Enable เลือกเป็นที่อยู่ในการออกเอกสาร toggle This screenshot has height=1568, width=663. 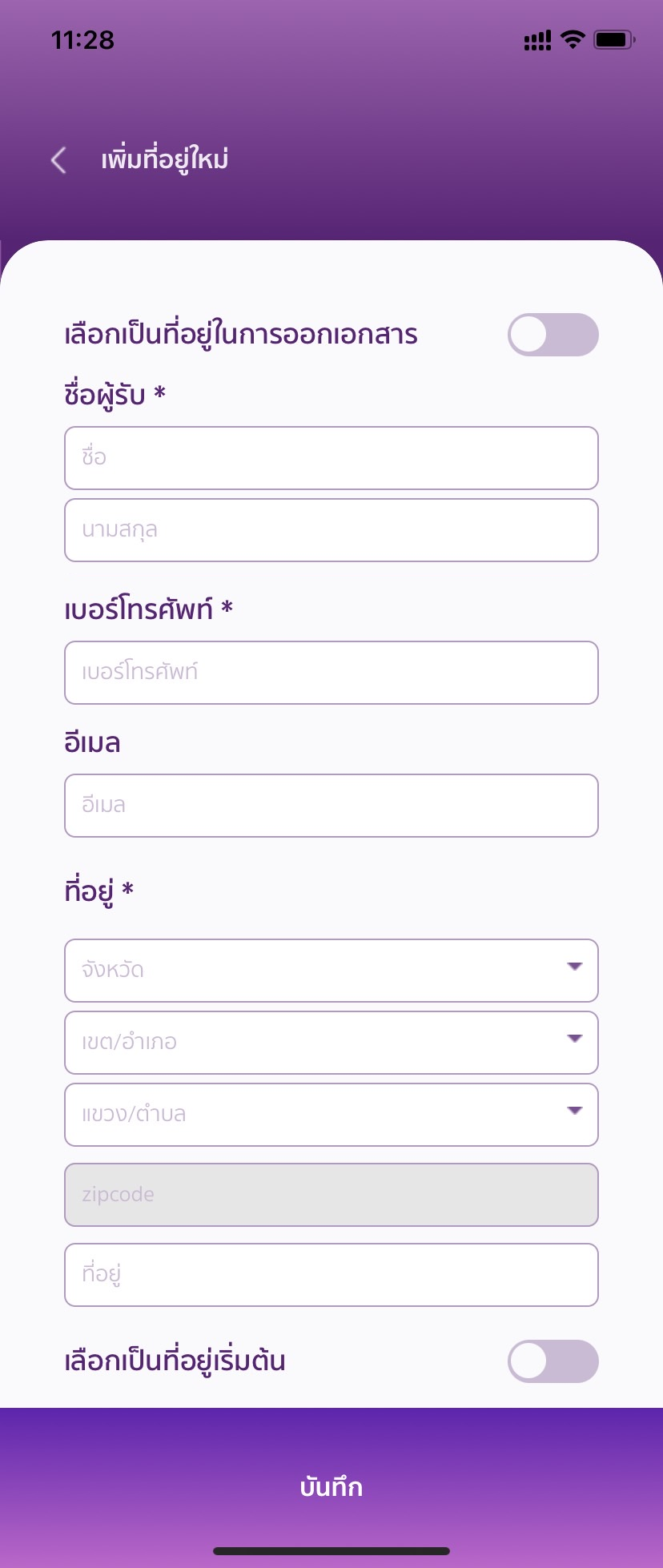(552, 335)
